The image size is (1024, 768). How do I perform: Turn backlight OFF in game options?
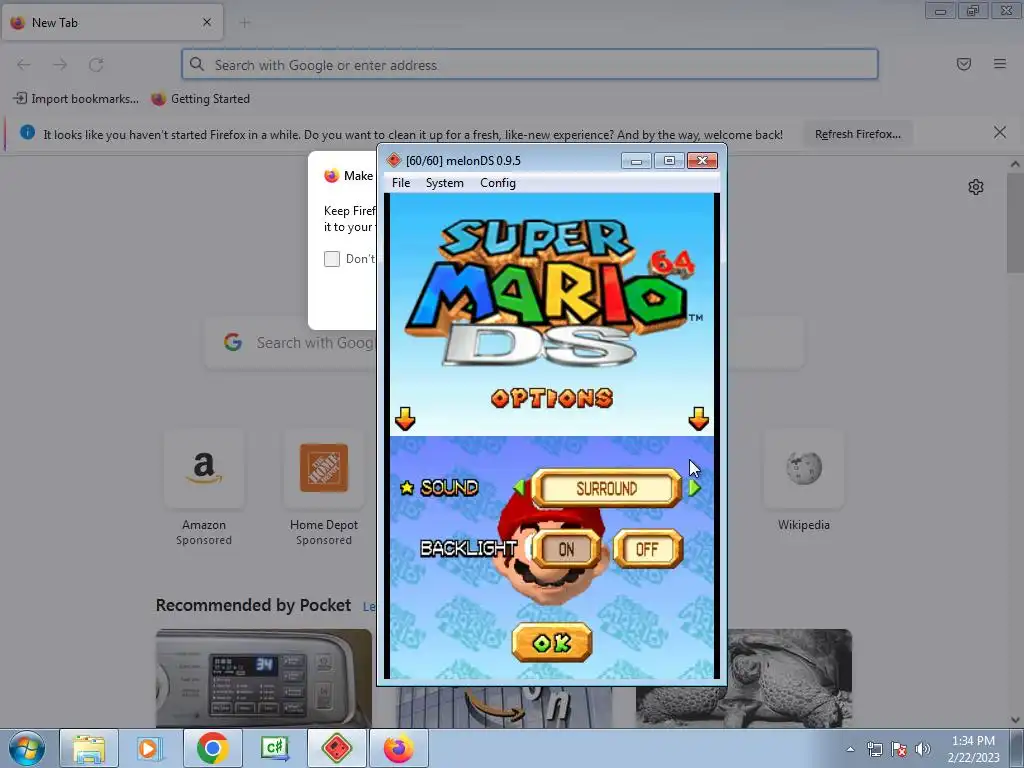coord(648,549)
